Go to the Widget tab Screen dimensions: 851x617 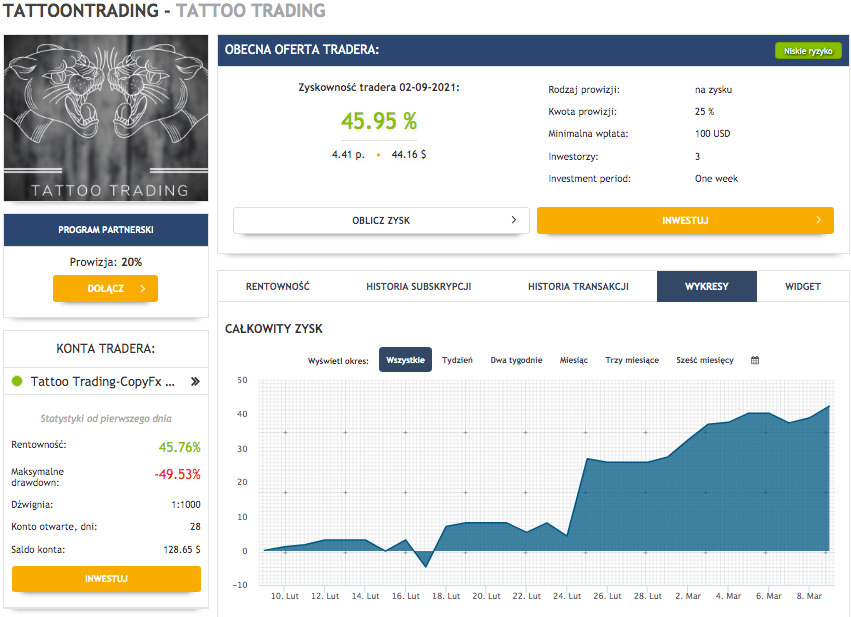[802, 287]
